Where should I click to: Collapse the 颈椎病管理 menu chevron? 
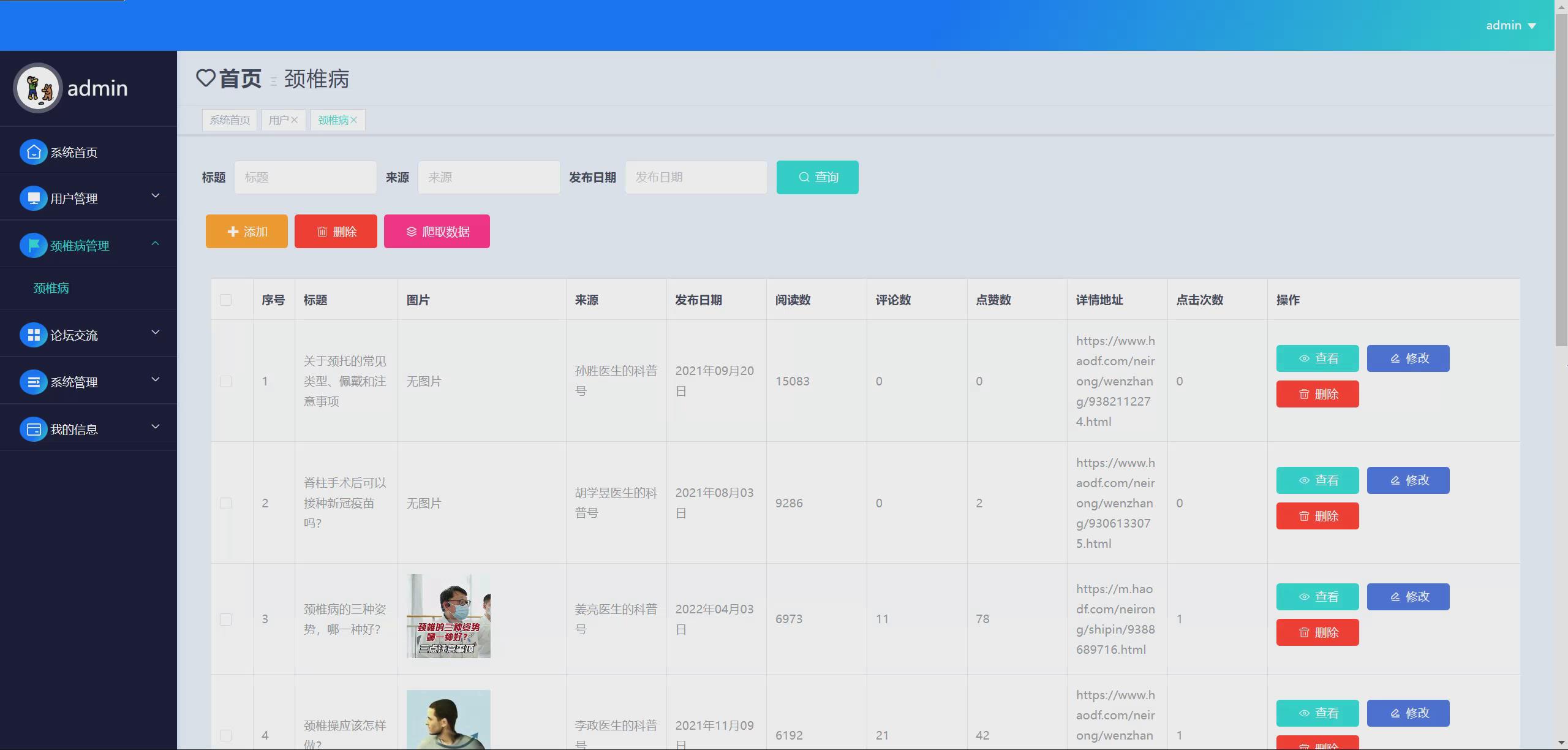point(156,243)
